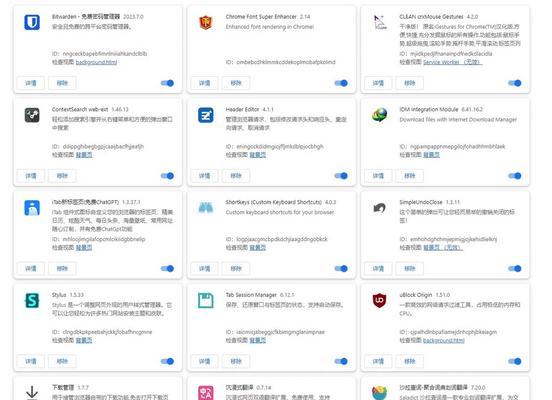Image resolution: width=552 pixels, height=400 pixels.
Task: Open Bitwarden background.html inspect link
Action: [96, 62]
